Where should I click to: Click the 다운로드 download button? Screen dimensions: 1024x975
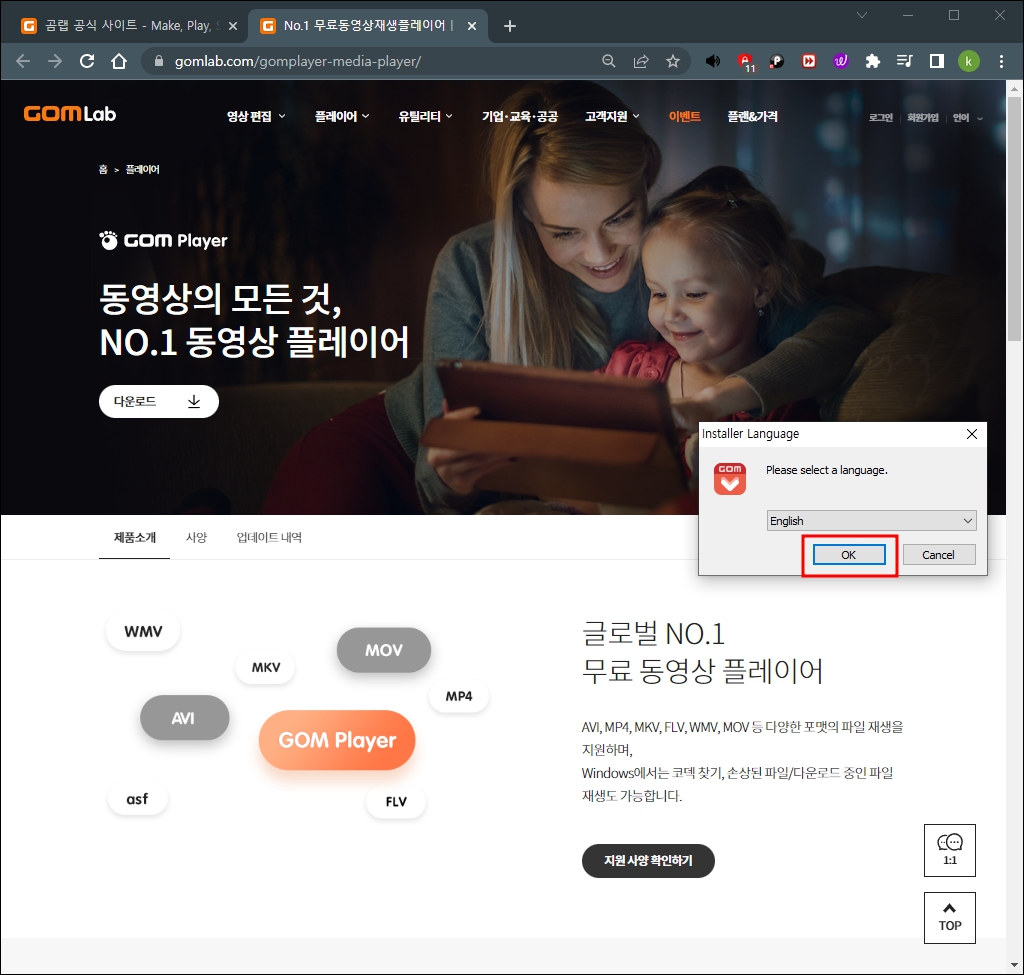[158, 401]
